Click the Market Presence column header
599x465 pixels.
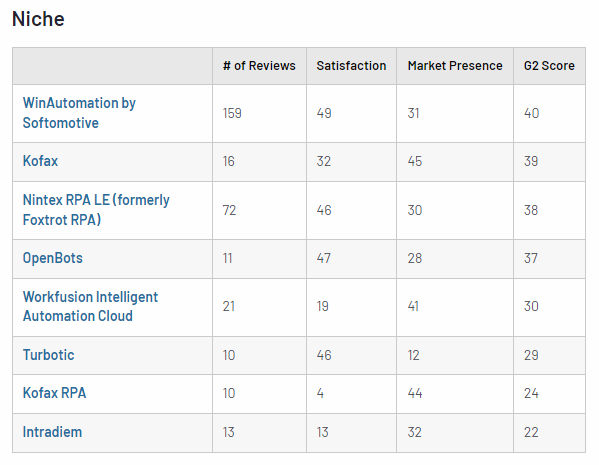point(455,66)
